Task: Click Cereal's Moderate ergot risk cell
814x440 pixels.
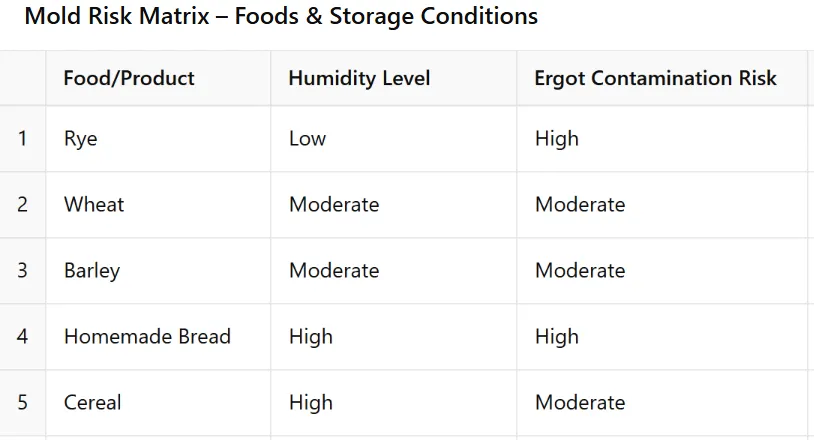Action: point(580,402)
